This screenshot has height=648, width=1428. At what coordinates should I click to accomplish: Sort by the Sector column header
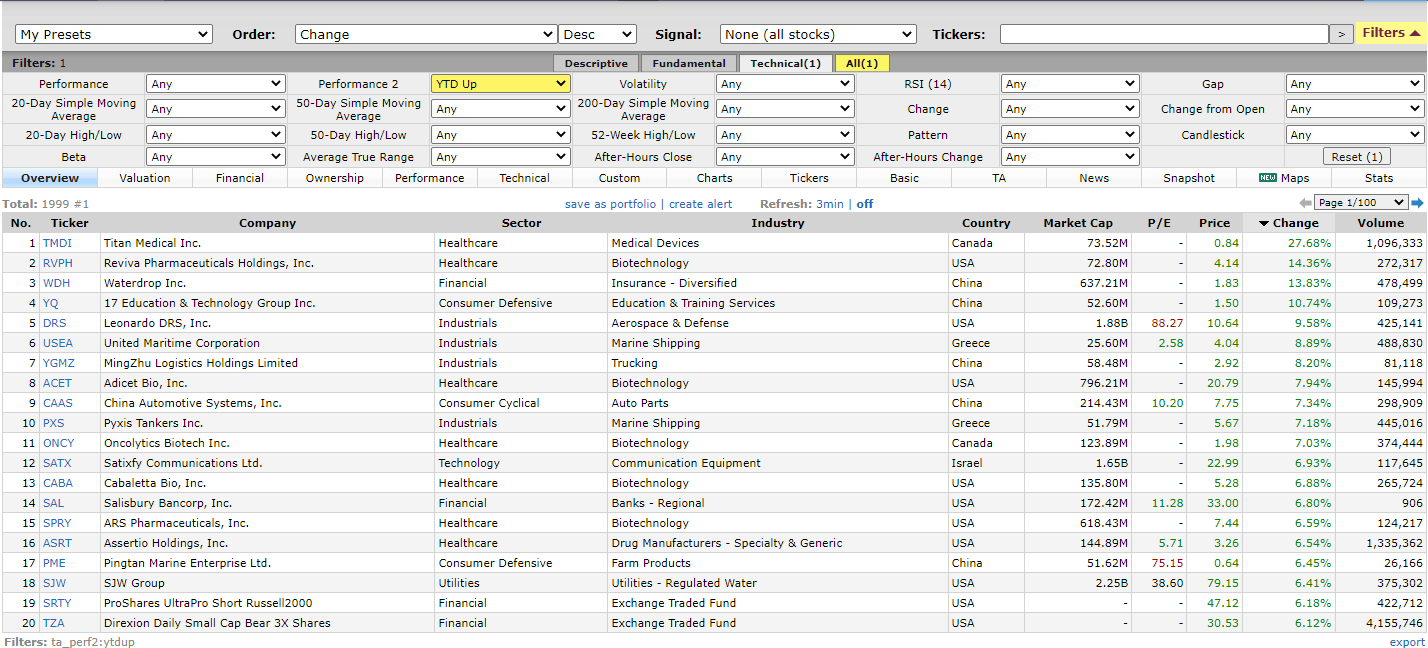tap(521, 223)
